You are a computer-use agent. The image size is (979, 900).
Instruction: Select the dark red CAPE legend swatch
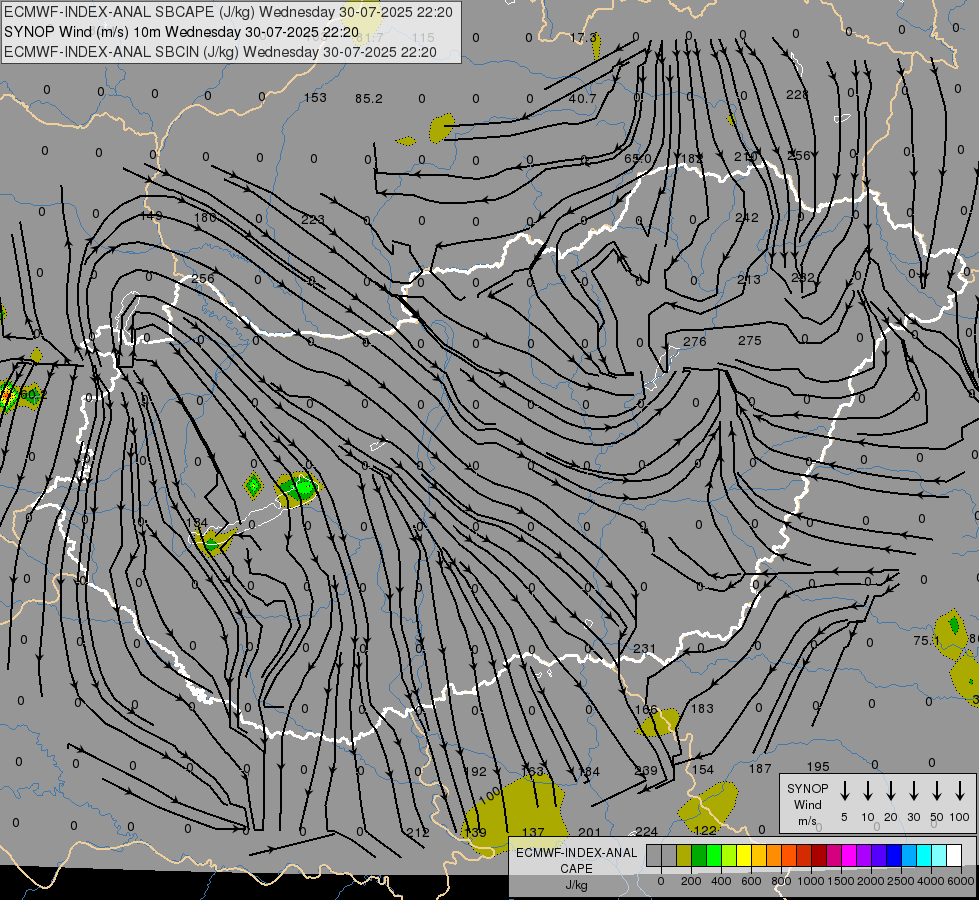tap(819, 856)
